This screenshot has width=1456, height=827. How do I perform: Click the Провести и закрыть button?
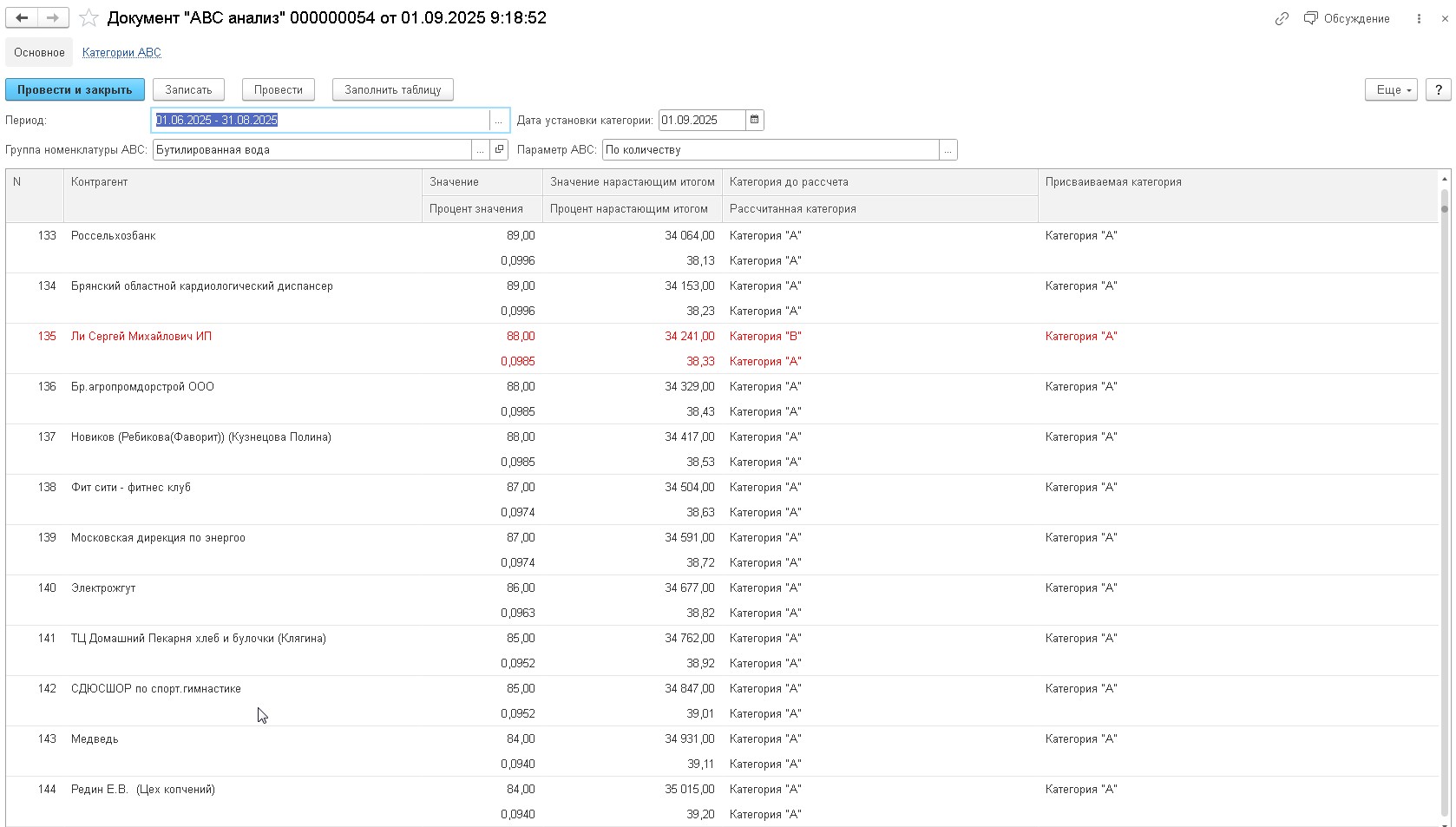(75, 90)
